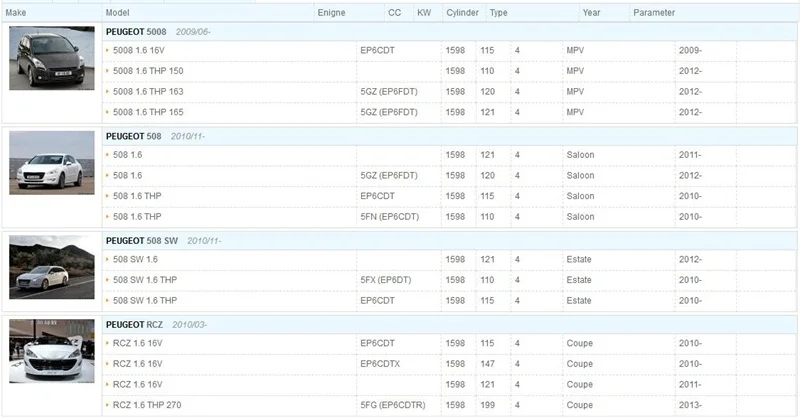This screenshot has height=418, width=800.
Task: Click the 2009- year in 5008 1.6 16V row
Action: (690, 51)
